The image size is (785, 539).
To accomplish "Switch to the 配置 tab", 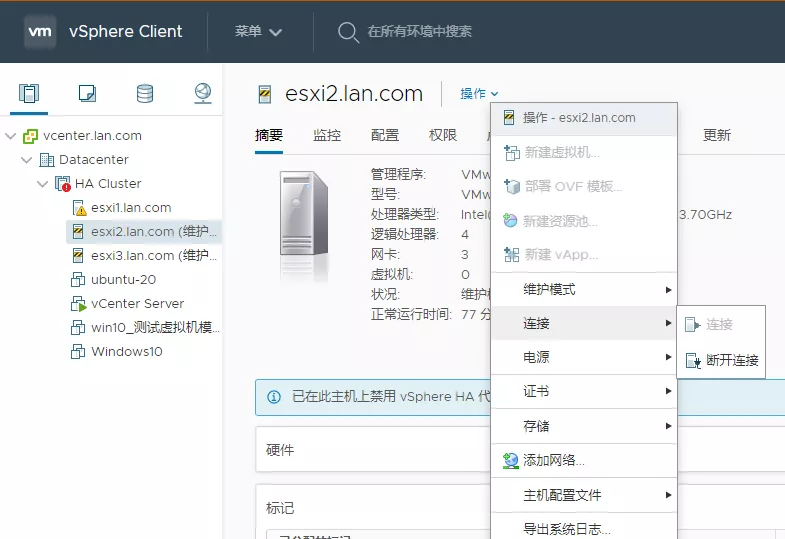I will click(x=385, y=136).
